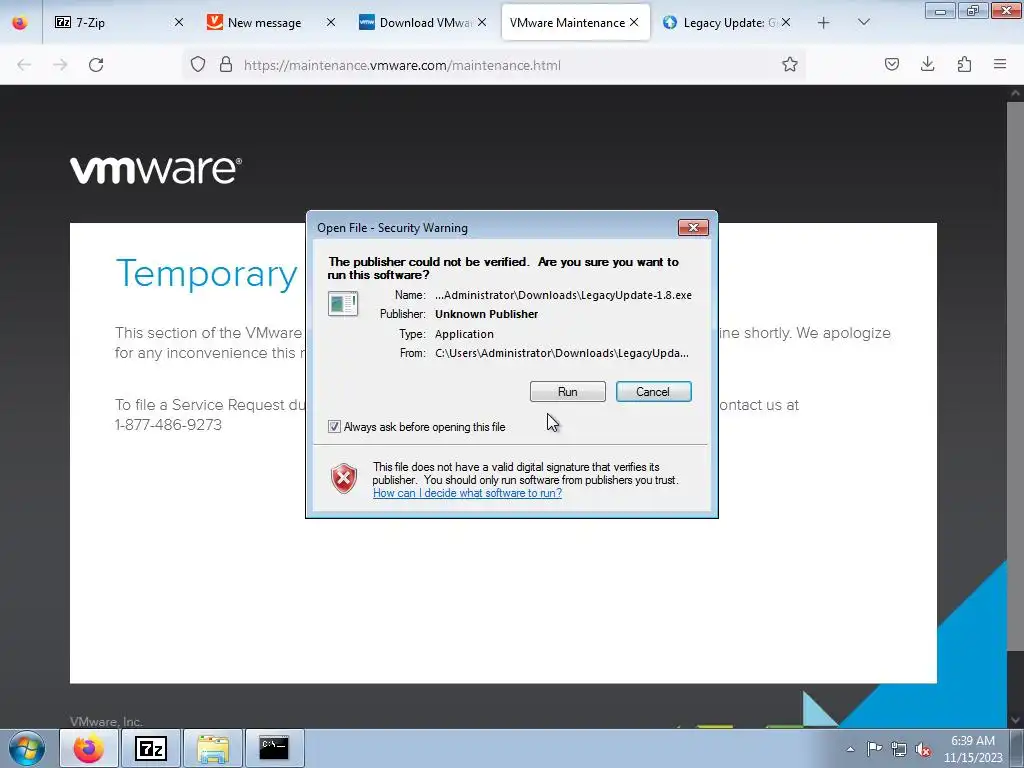
Task: Click the Unknown Publisher text
Action: pos(487,314)
